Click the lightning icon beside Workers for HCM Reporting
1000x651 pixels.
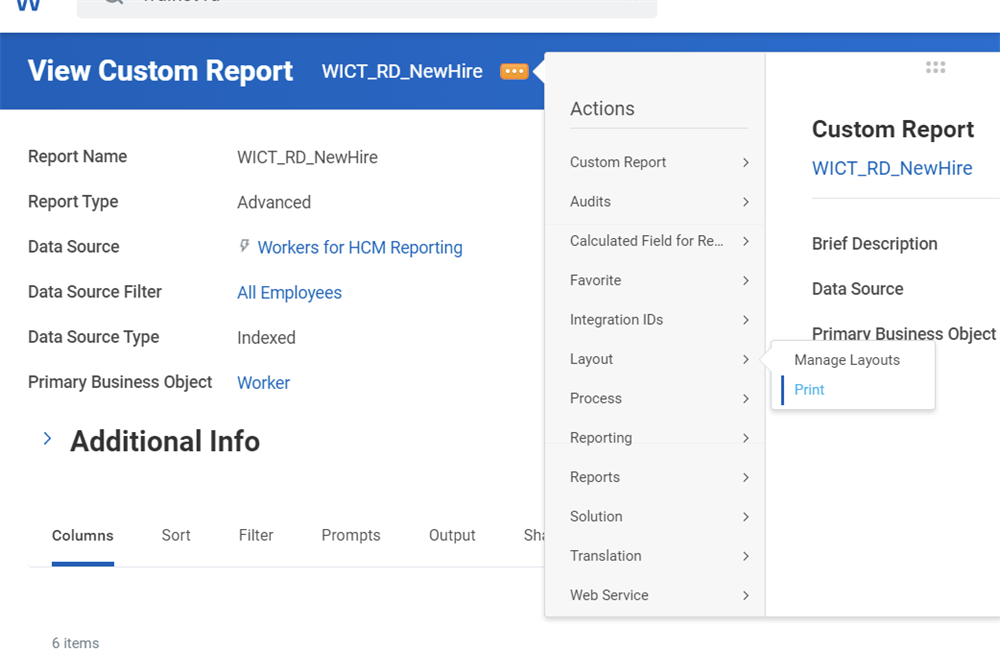[244, 246]
